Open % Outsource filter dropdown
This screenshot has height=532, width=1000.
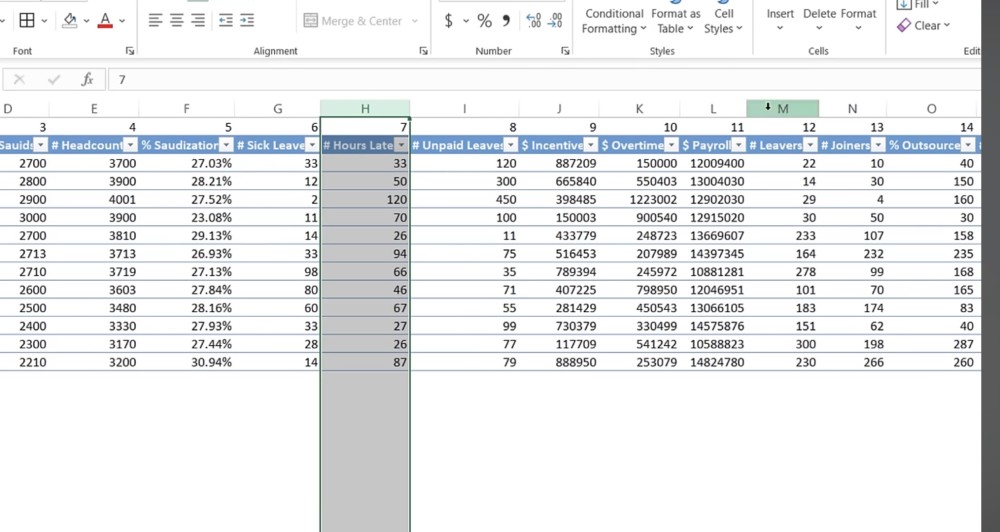click(968, 145)
